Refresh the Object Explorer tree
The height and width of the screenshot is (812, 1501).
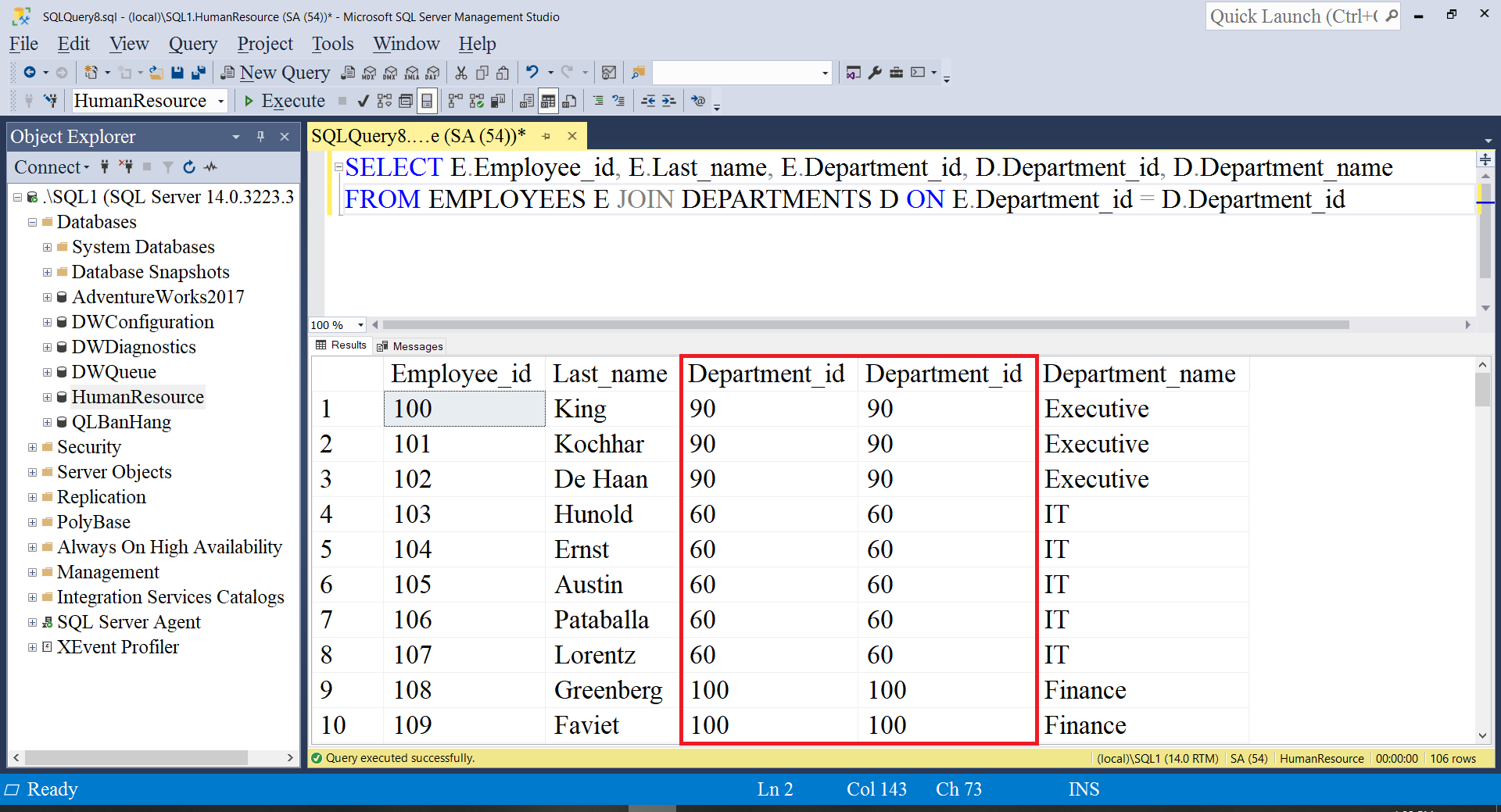click(x=189, y=166)
